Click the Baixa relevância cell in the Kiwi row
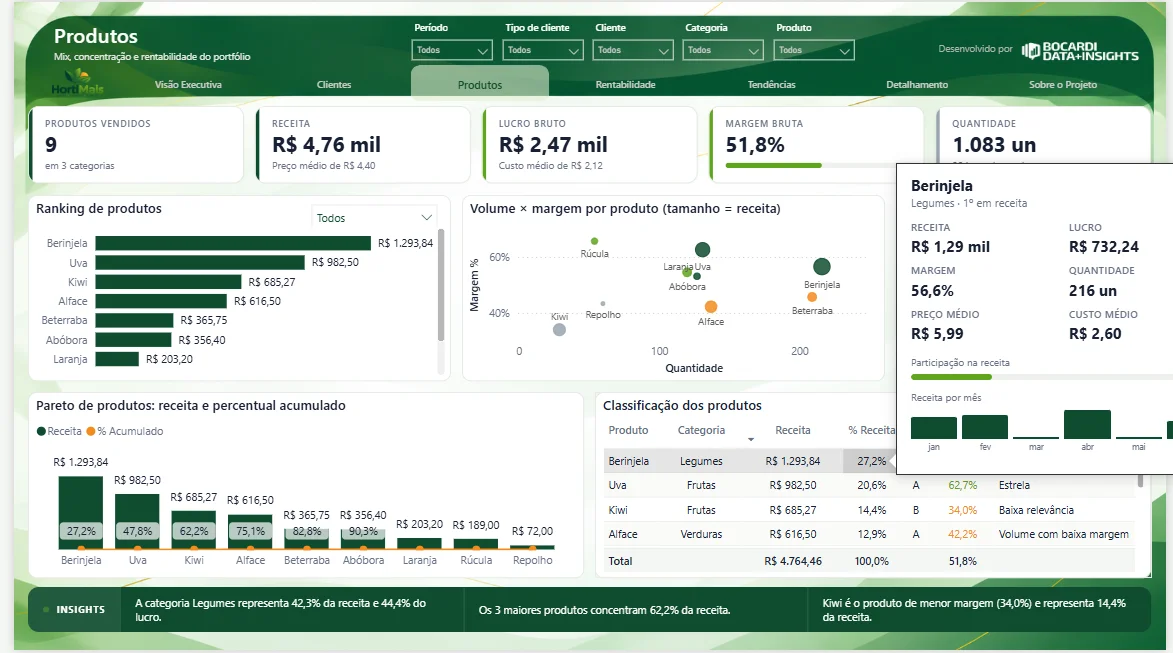This screenshot has width=1173, height=653. pyautogui.click(x=1036, y=510)
